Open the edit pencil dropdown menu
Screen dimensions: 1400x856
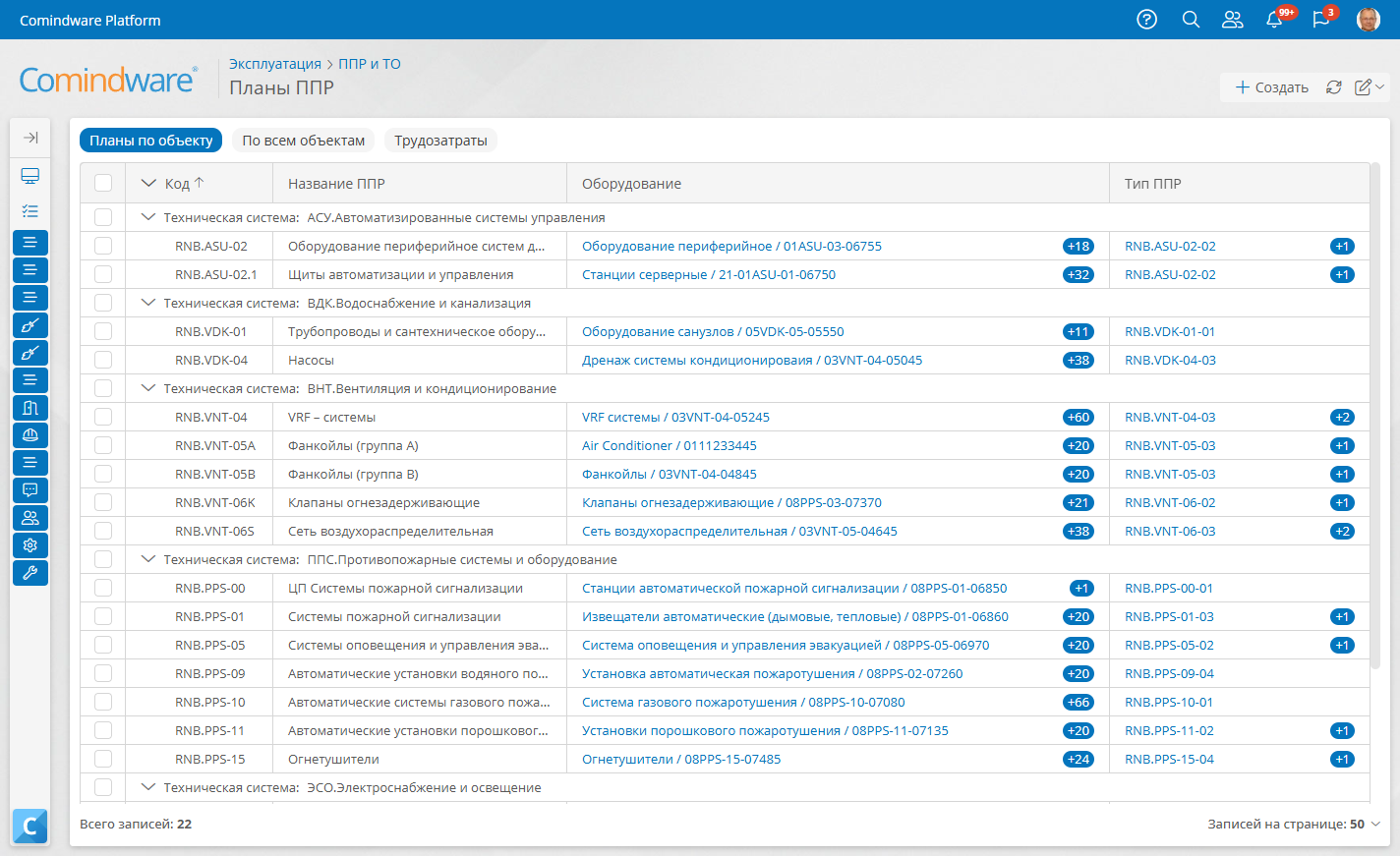tap(1370, 87)
